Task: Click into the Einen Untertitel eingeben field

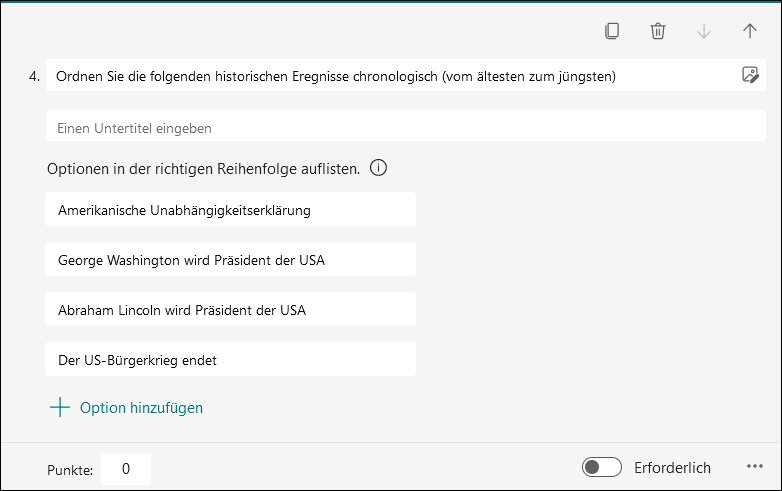Action: [x=405, y=126]
